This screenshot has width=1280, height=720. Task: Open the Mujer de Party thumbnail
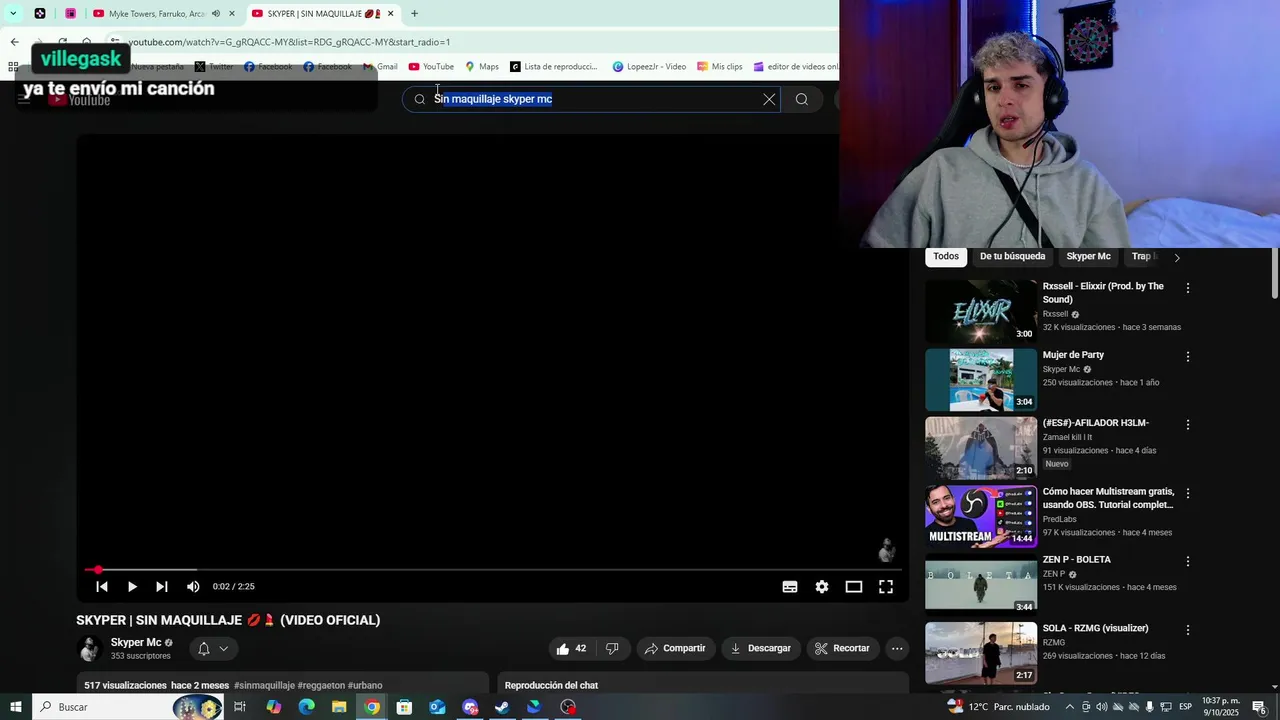click(x=981, y=380)
